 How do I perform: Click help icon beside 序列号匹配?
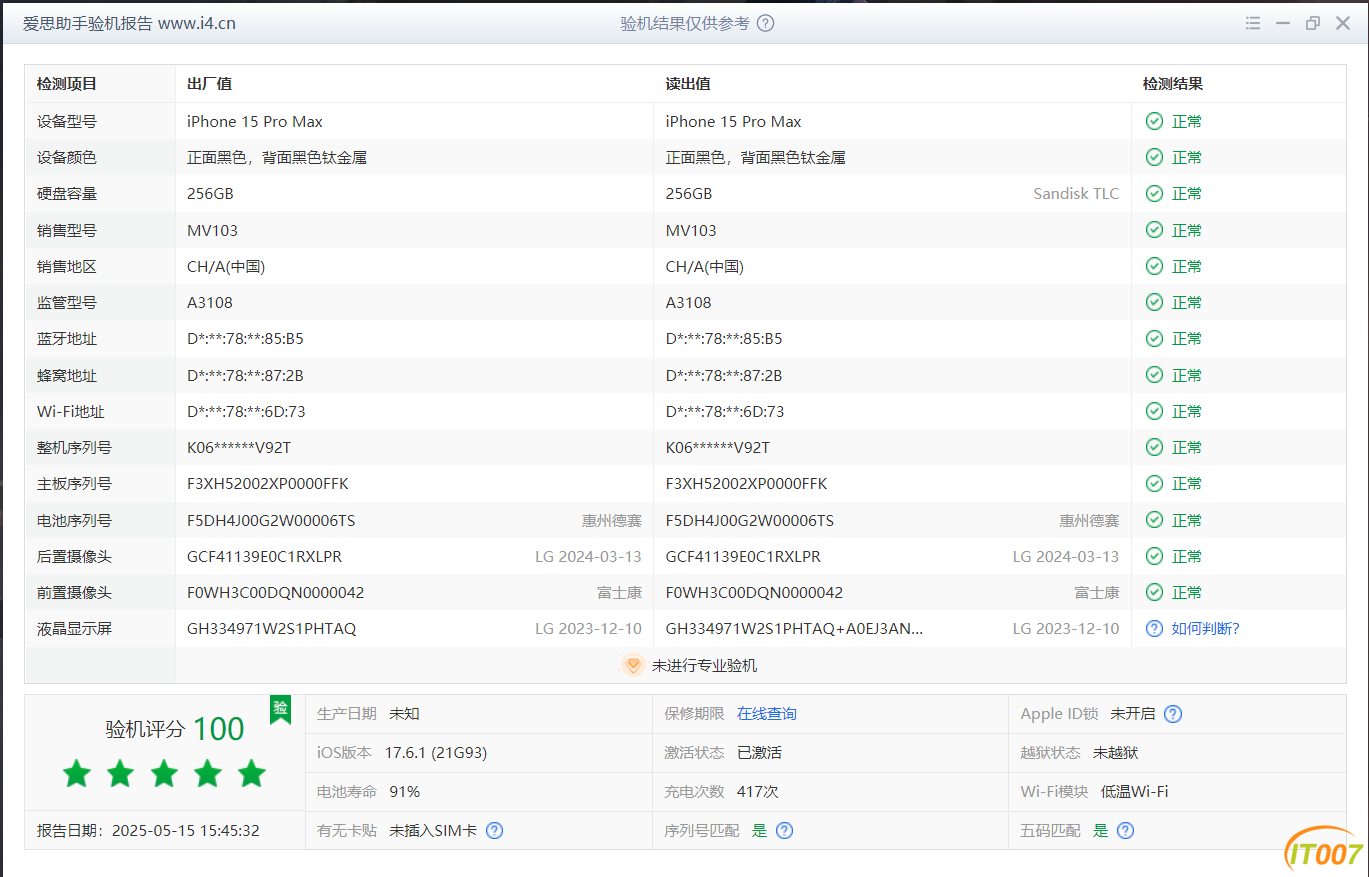click(784, 831)
